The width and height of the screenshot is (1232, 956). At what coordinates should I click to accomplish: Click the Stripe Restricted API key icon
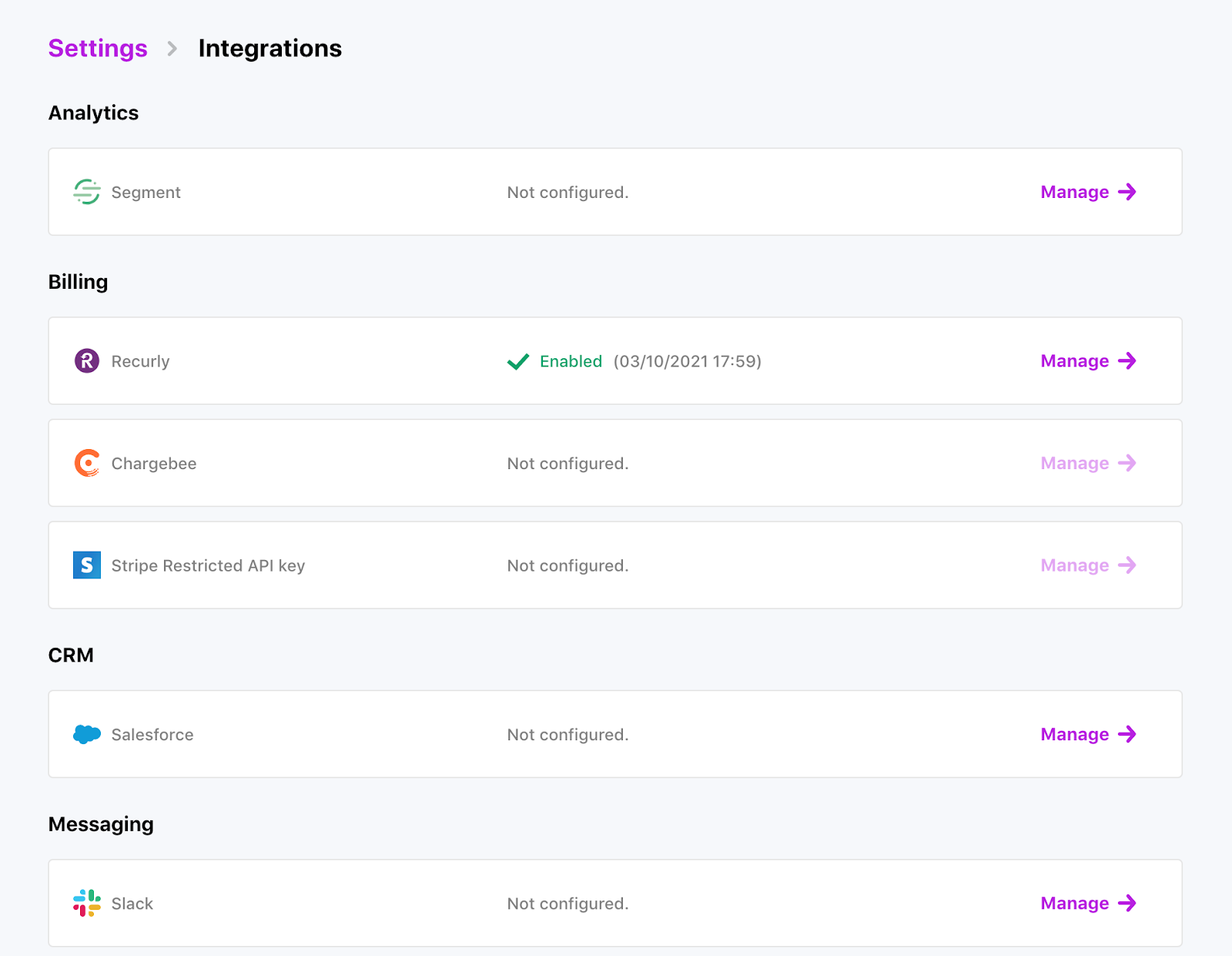tap(87, 565)
